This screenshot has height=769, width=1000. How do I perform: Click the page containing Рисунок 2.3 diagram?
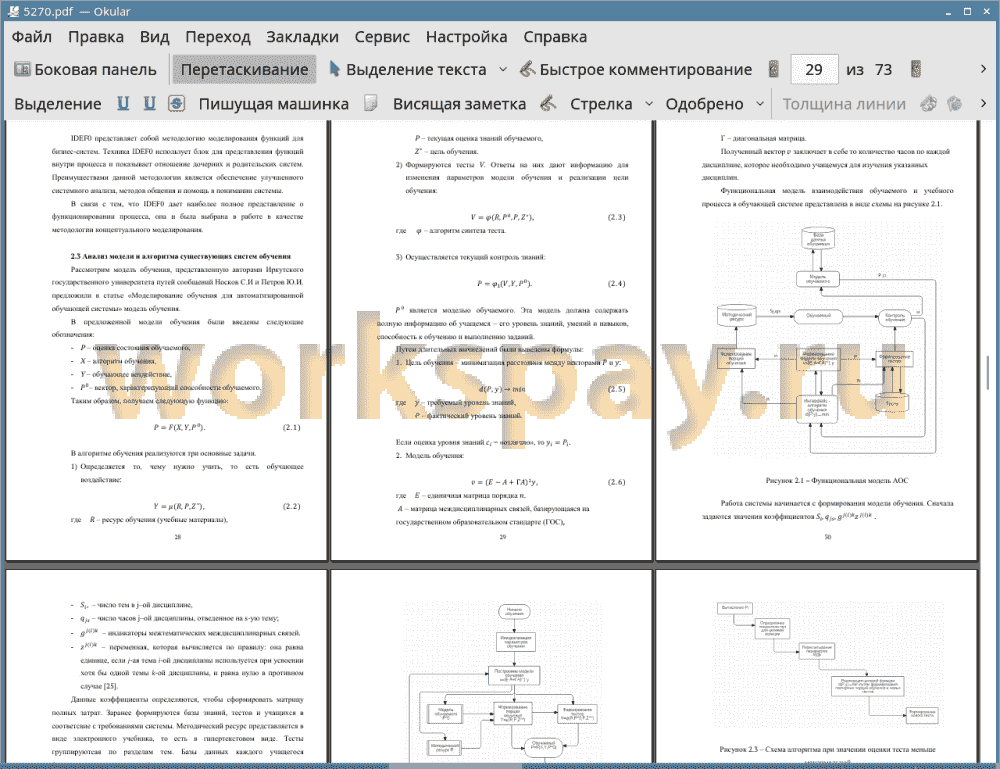[x=816, y=666]
